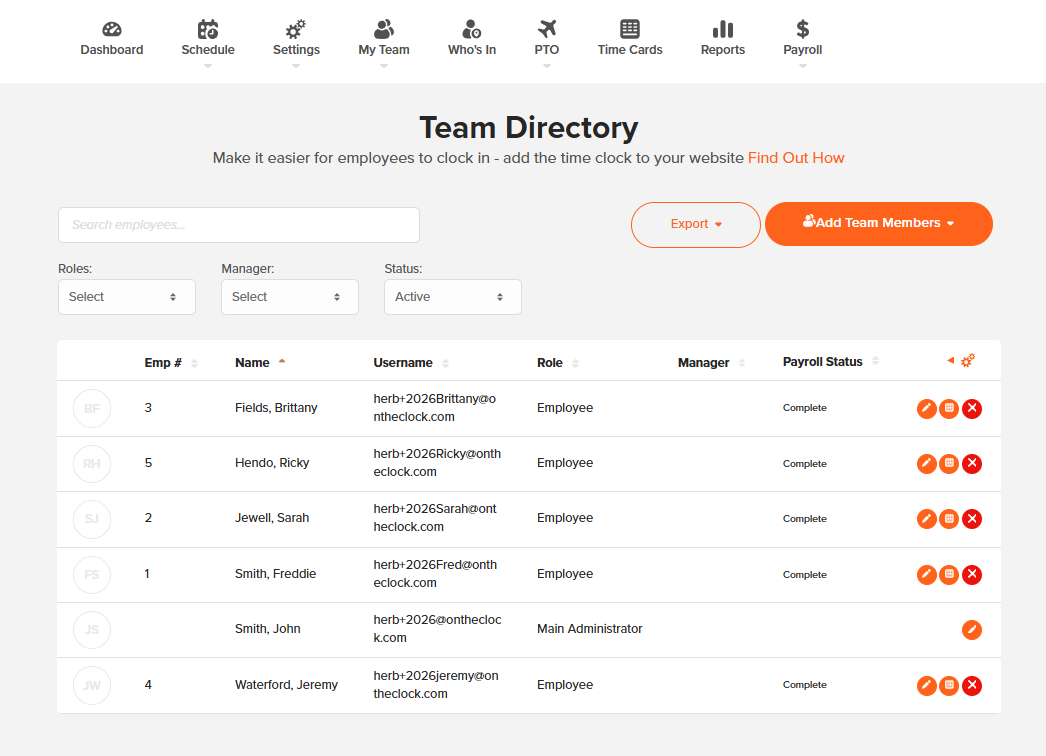Viewport: 1046px width, 756px height.
Task: Open the Export dropdown button
Action: coord(696,225)
